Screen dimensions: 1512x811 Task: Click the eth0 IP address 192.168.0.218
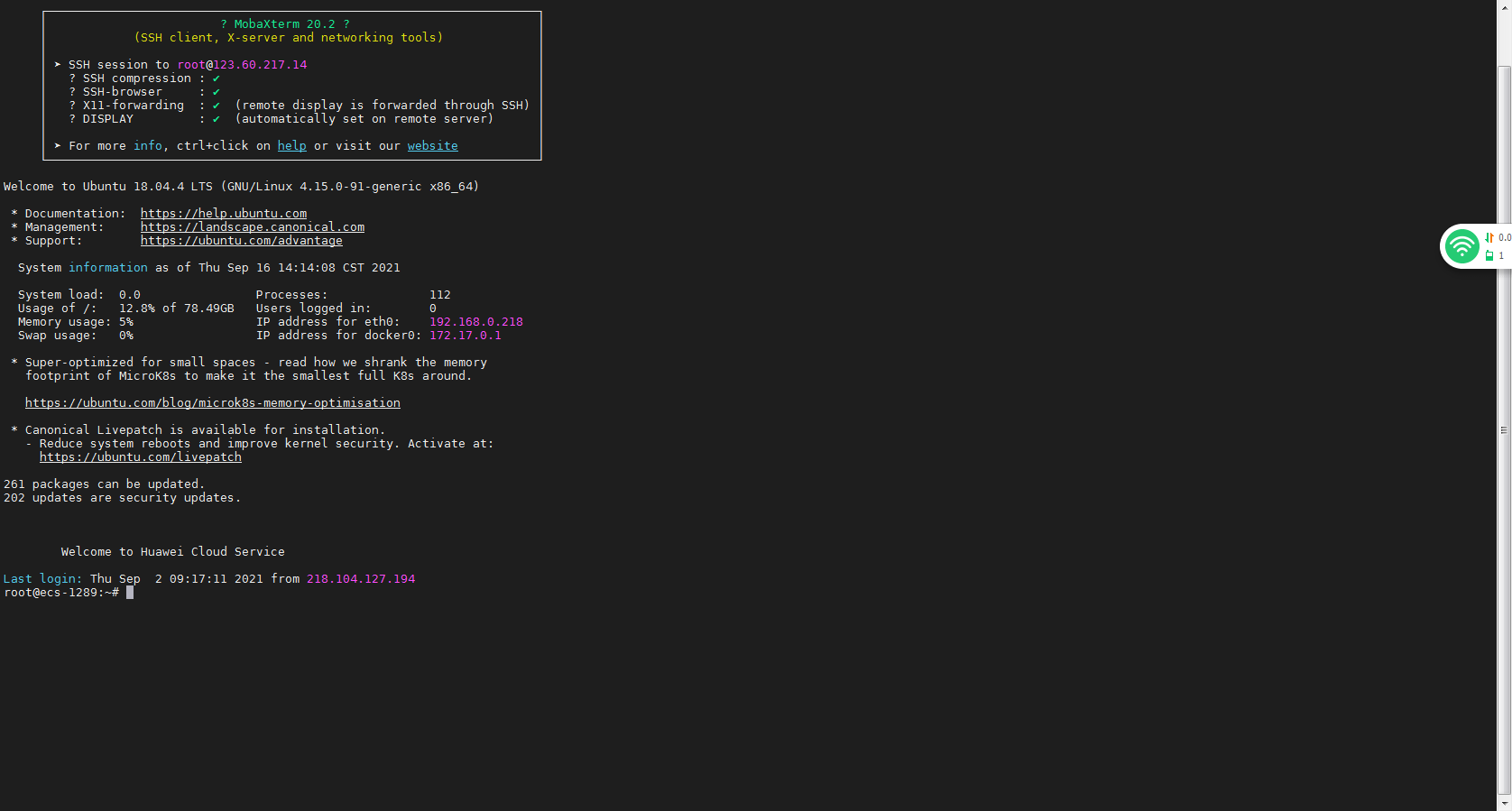coord(476,322)
